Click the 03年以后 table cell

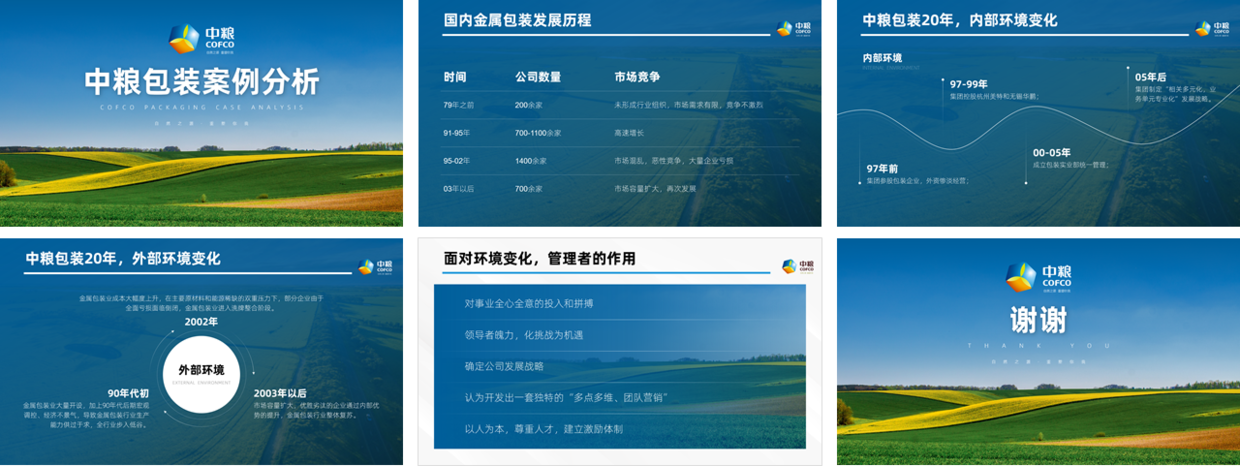coord(458,188)
